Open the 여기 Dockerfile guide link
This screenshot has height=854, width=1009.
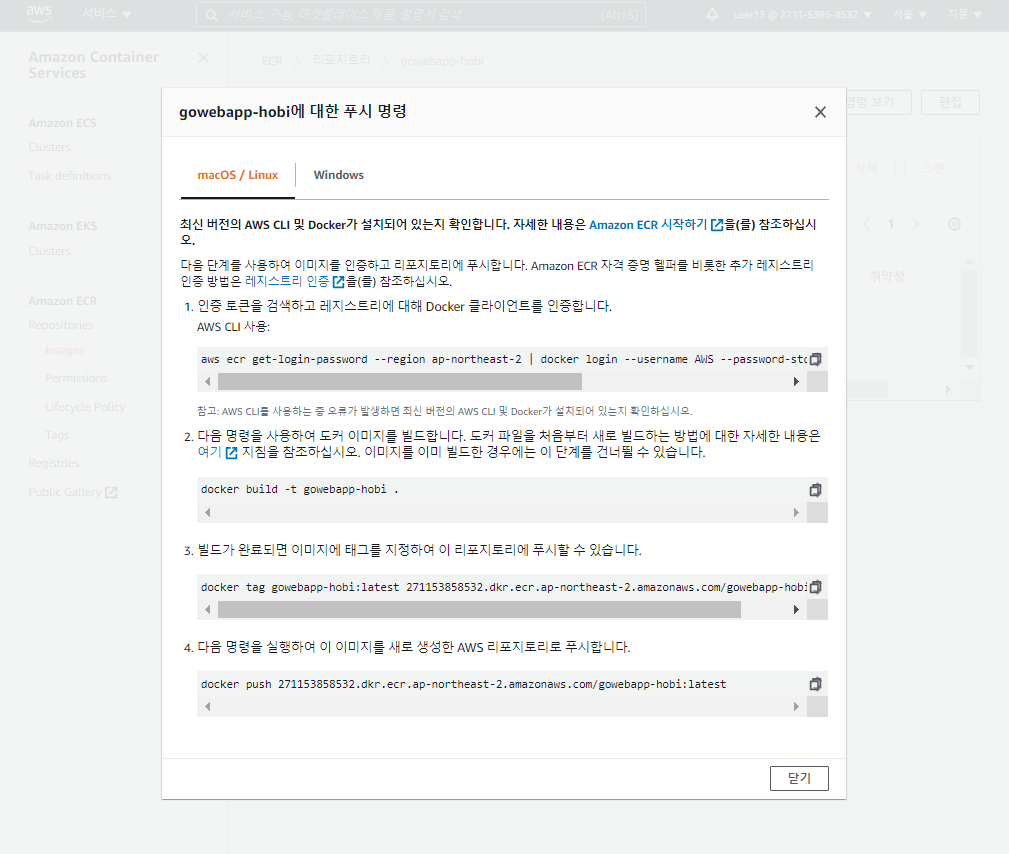click(x=218, y=452)
